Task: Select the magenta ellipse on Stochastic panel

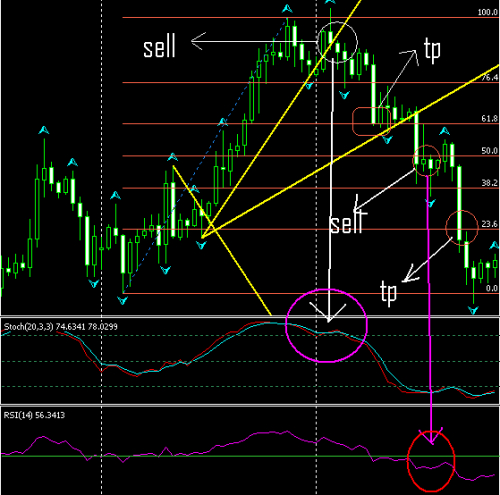Action: coord(326,326)
